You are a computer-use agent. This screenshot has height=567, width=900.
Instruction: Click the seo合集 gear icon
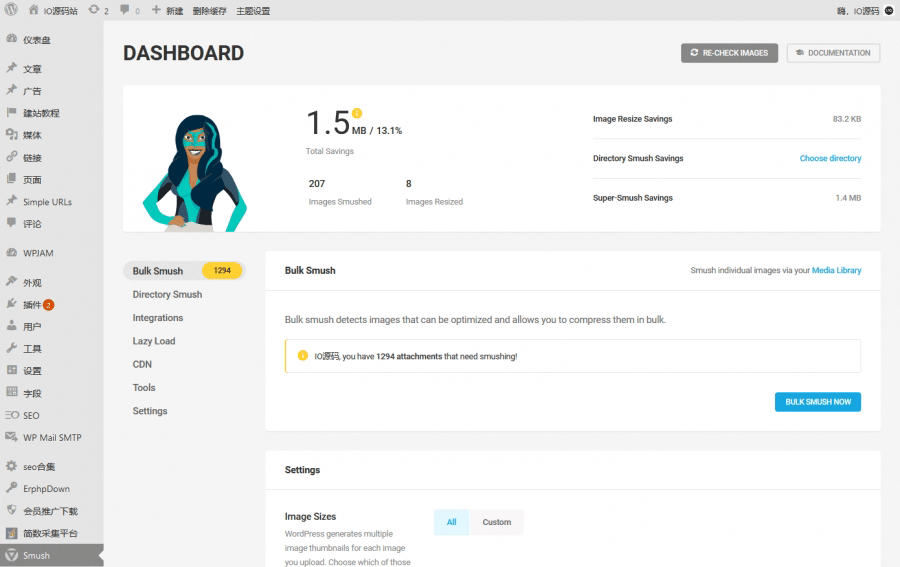(x=11, y=466)
